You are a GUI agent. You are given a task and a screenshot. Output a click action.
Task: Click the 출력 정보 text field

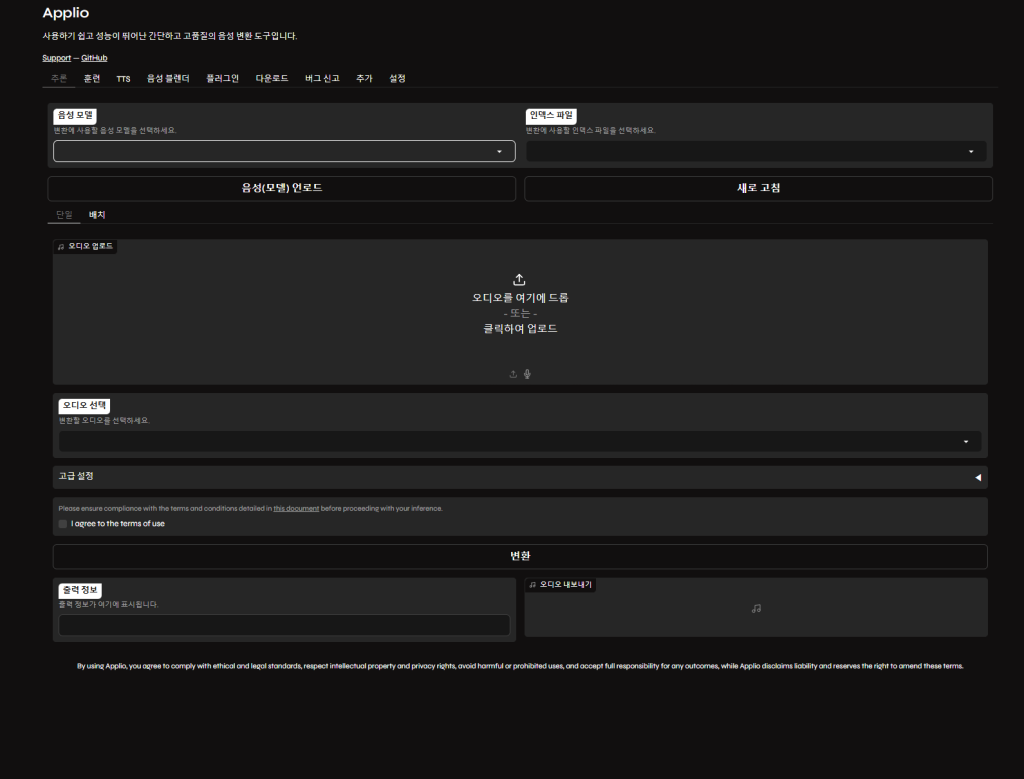coord(284,625)
